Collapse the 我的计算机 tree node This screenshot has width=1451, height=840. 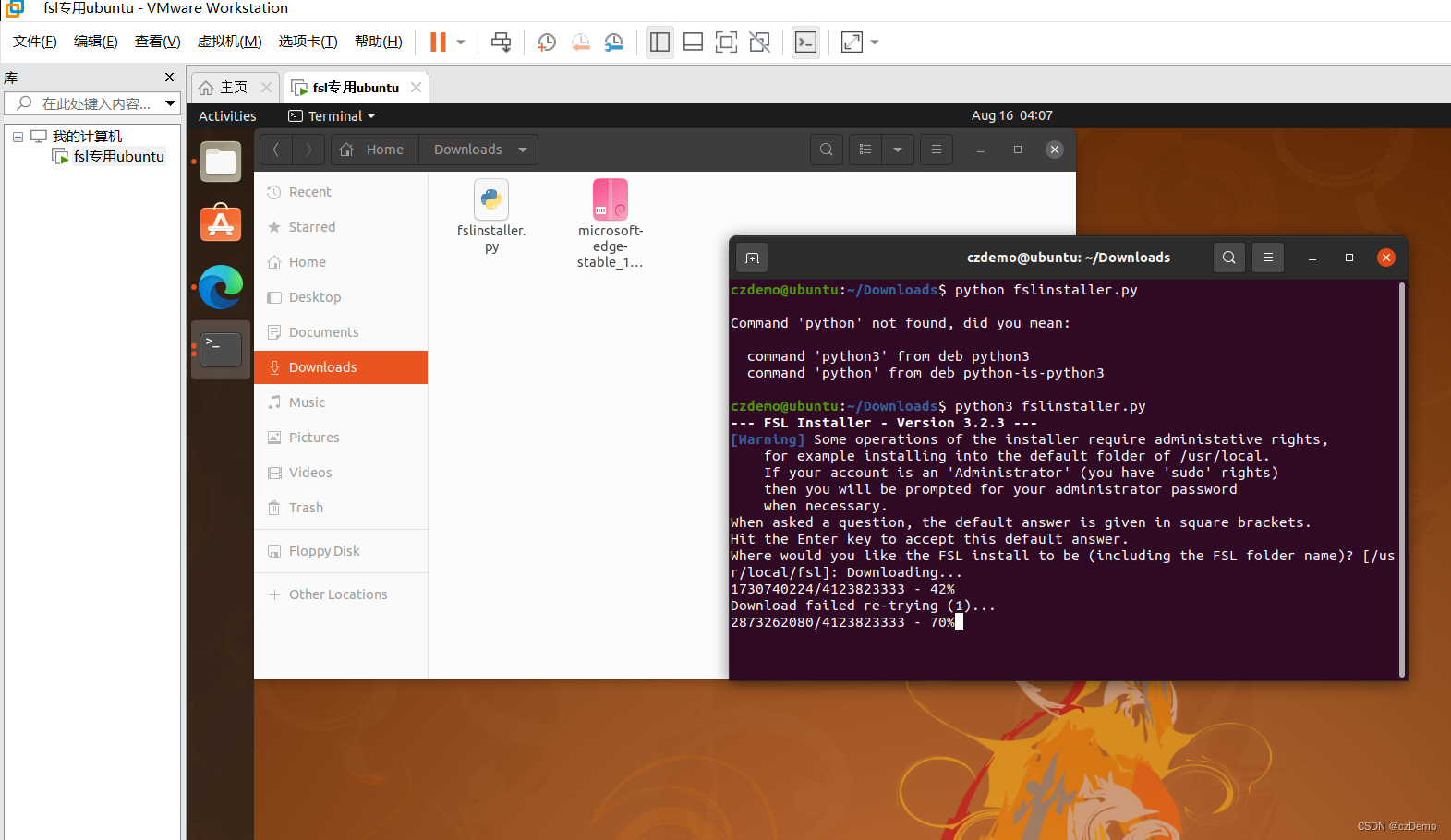point(18,137)
